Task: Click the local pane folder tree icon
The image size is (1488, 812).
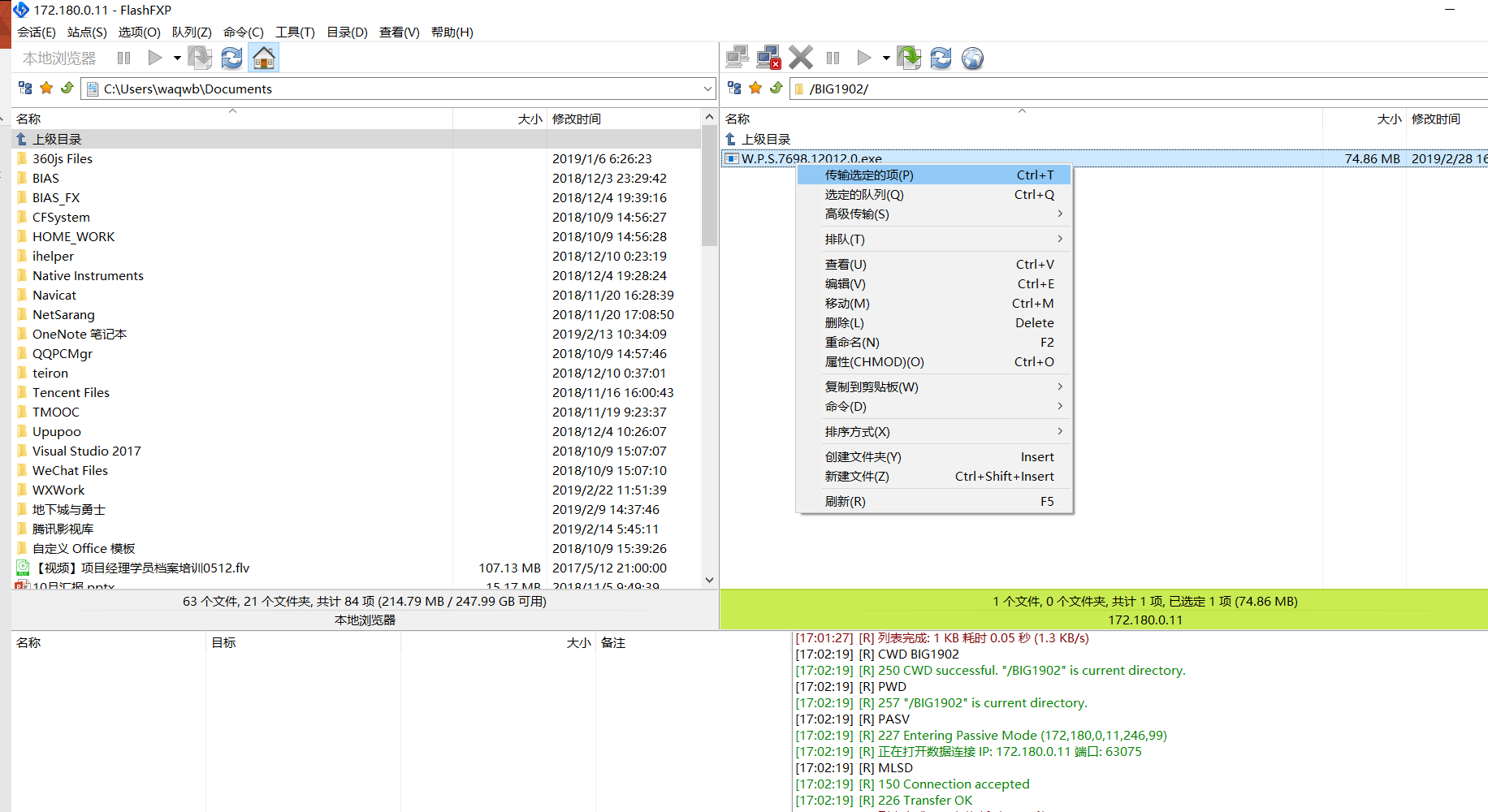Action: tap(25, 88)
